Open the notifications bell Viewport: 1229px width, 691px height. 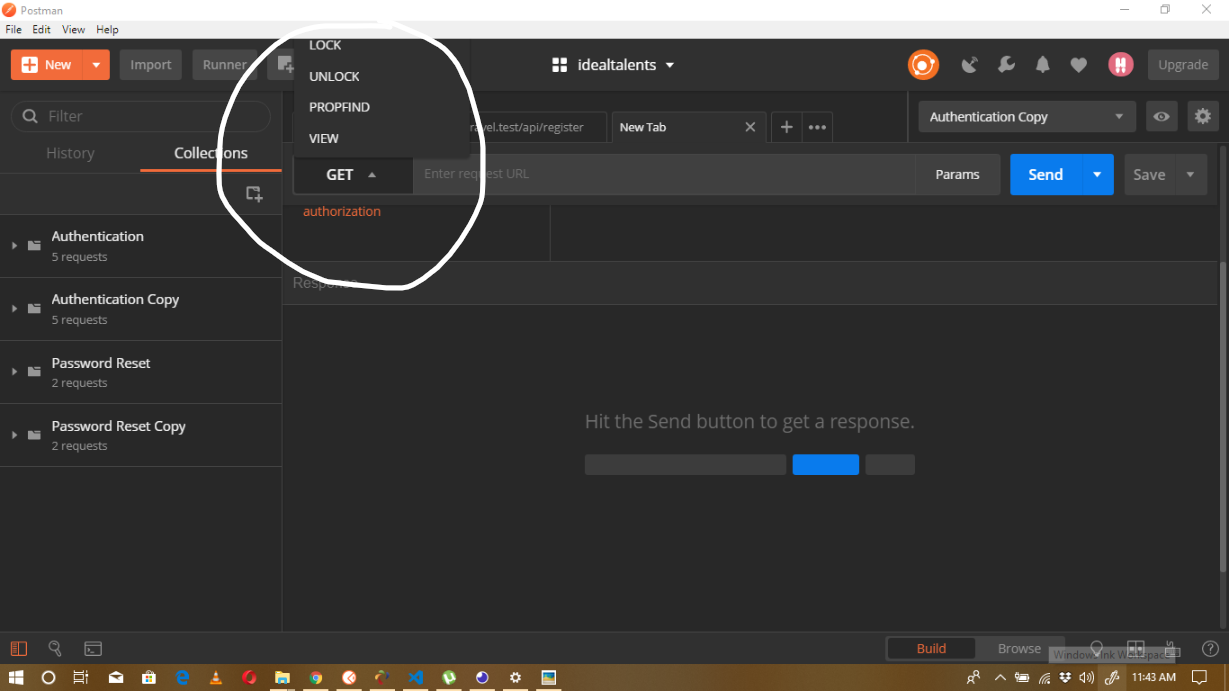1042,64
